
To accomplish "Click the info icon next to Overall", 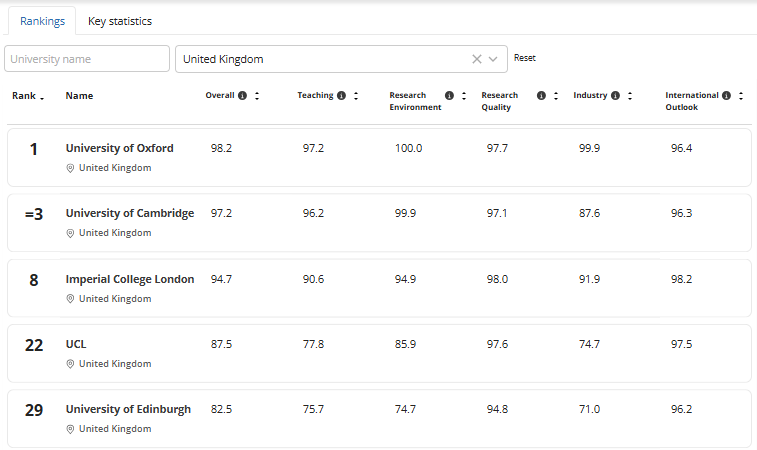I will tap(243, 96).
